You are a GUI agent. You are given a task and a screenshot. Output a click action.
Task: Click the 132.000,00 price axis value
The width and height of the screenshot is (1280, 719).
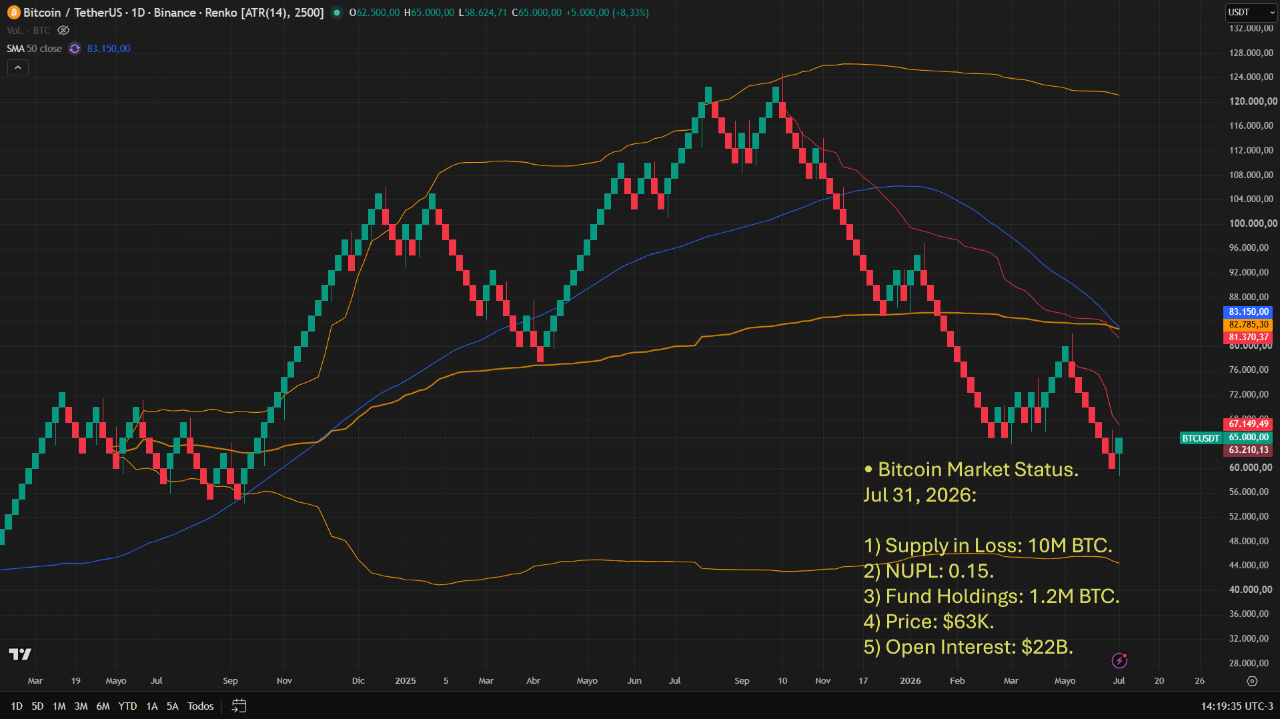[x=1251, y=28]
